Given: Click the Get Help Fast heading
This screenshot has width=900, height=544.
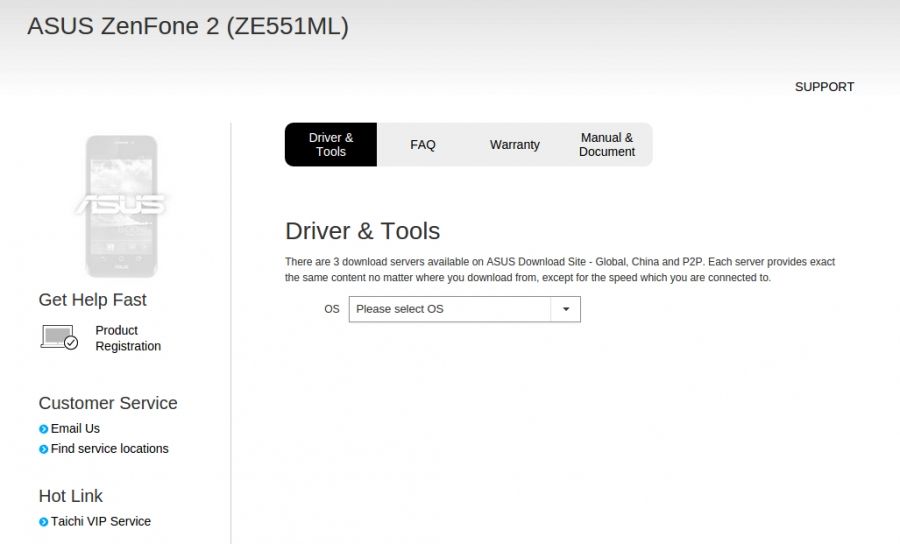Looking at the screenshot, I should point(92,300).
